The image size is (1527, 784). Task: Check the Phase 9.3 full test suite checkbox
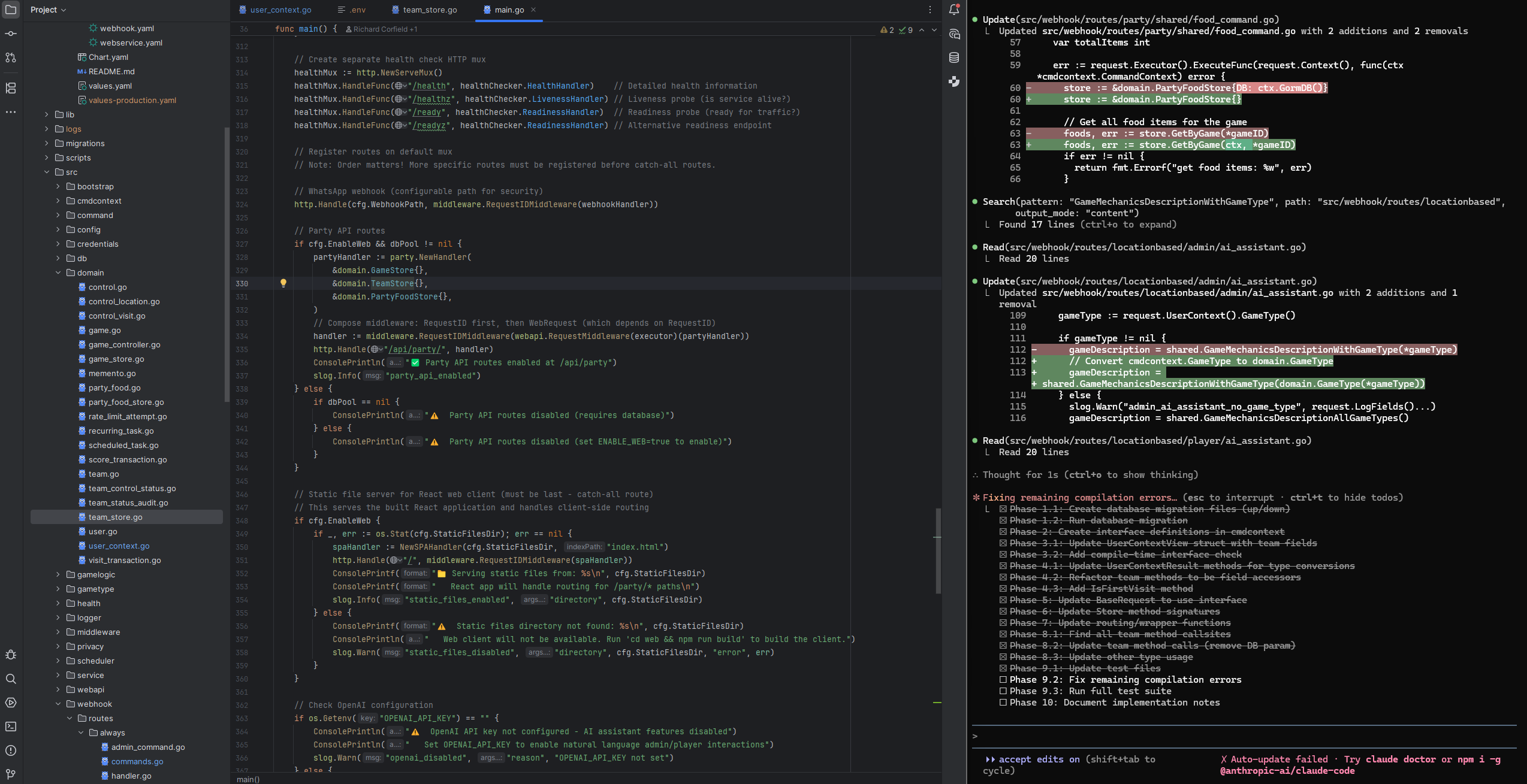pos(1004,691)
